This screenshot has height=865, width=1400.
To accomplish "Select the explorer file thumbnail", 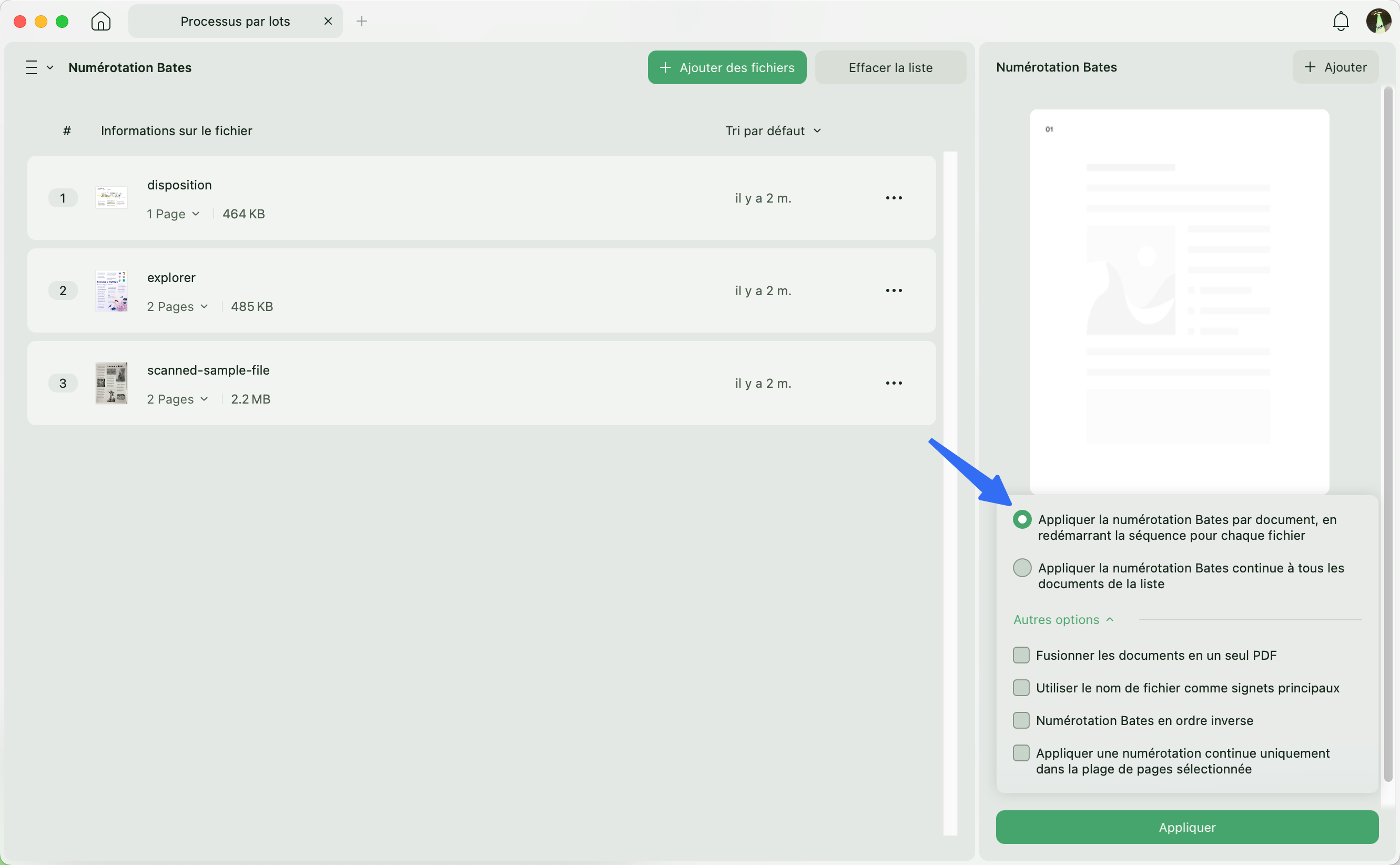I will [x=111, y=290].
